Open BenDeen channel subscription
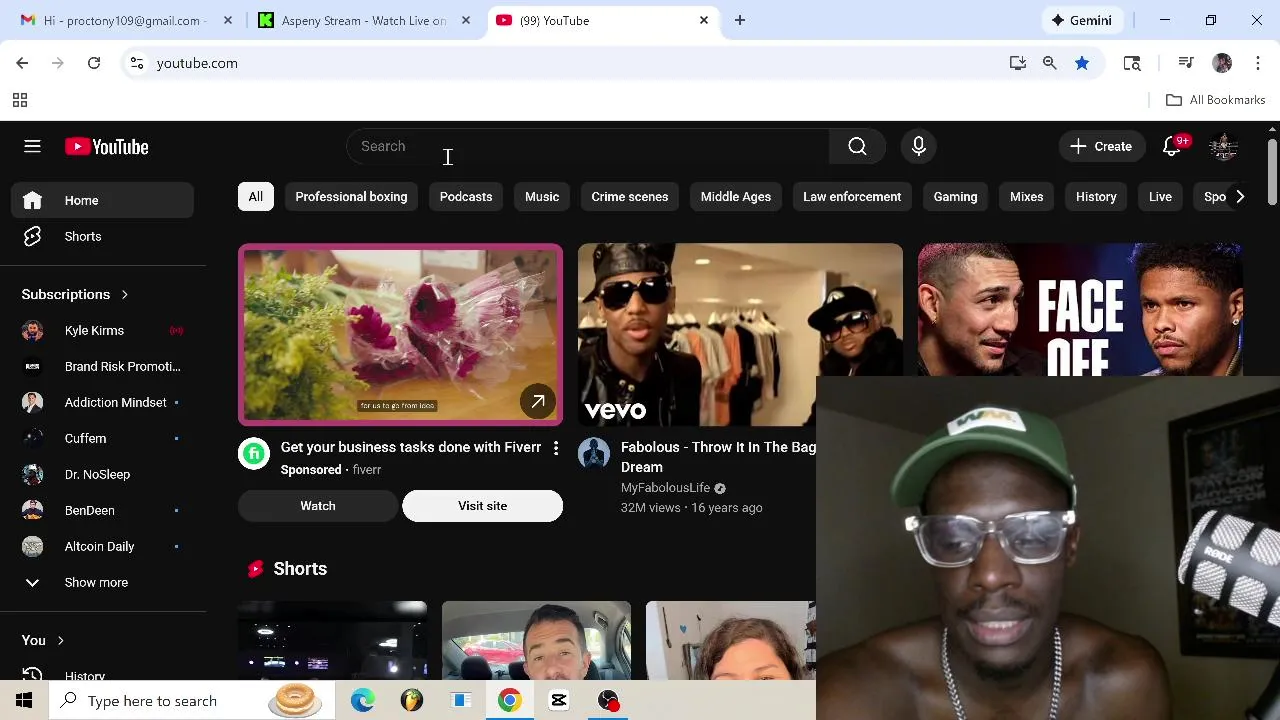 pos(103,510)
